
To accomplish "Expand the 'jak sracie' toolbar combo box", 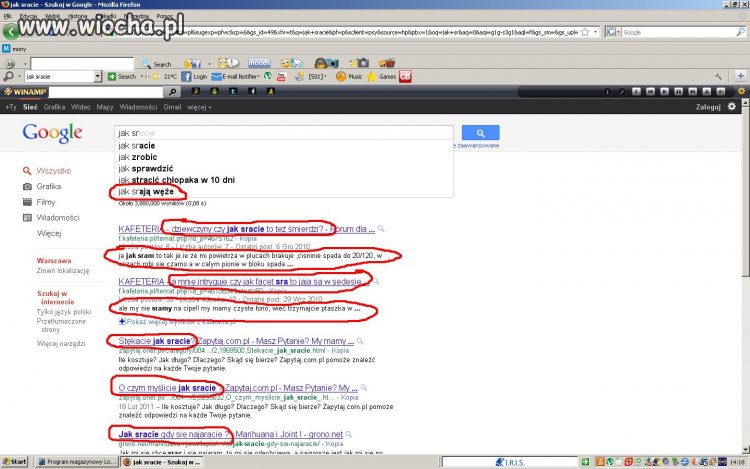I will [98, 76].
